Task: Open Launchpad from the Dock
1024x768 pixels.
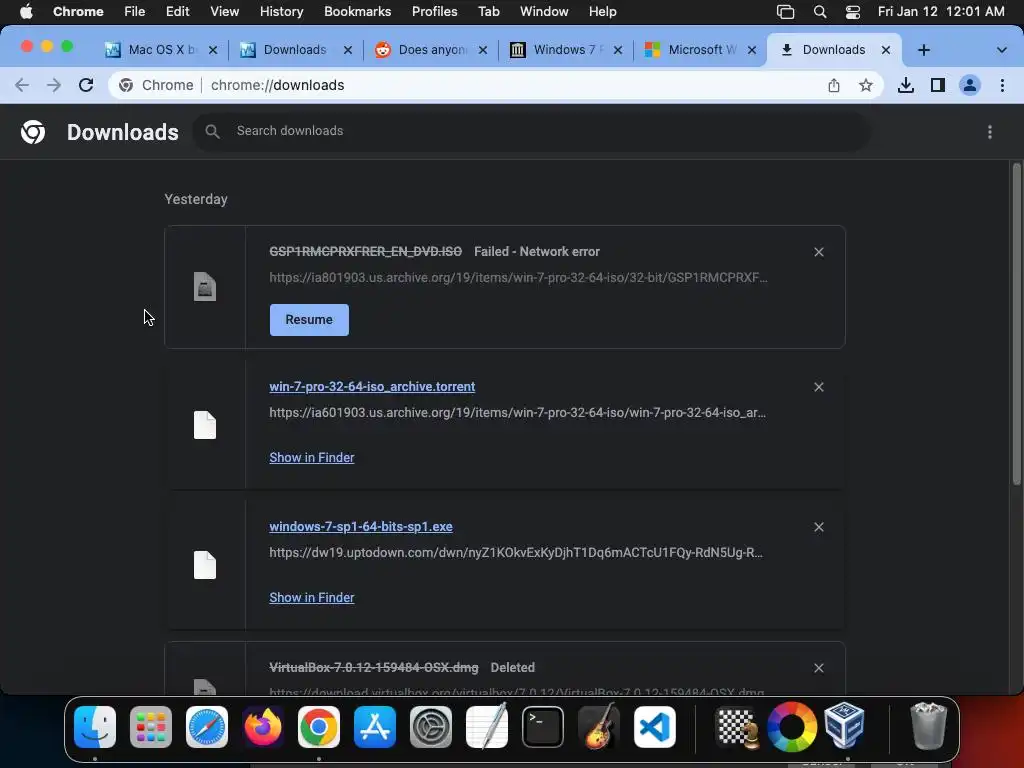Action: pos(151,727)
